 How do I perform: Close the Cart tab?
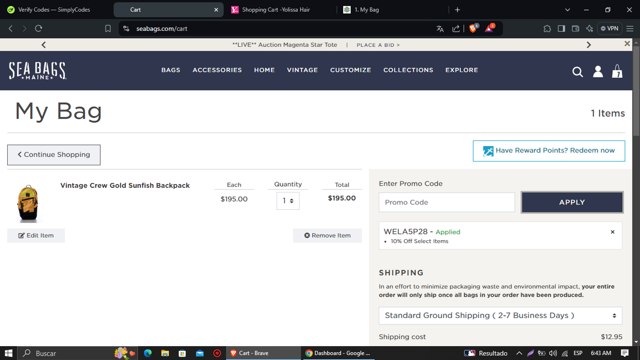(x=216, y=10)
